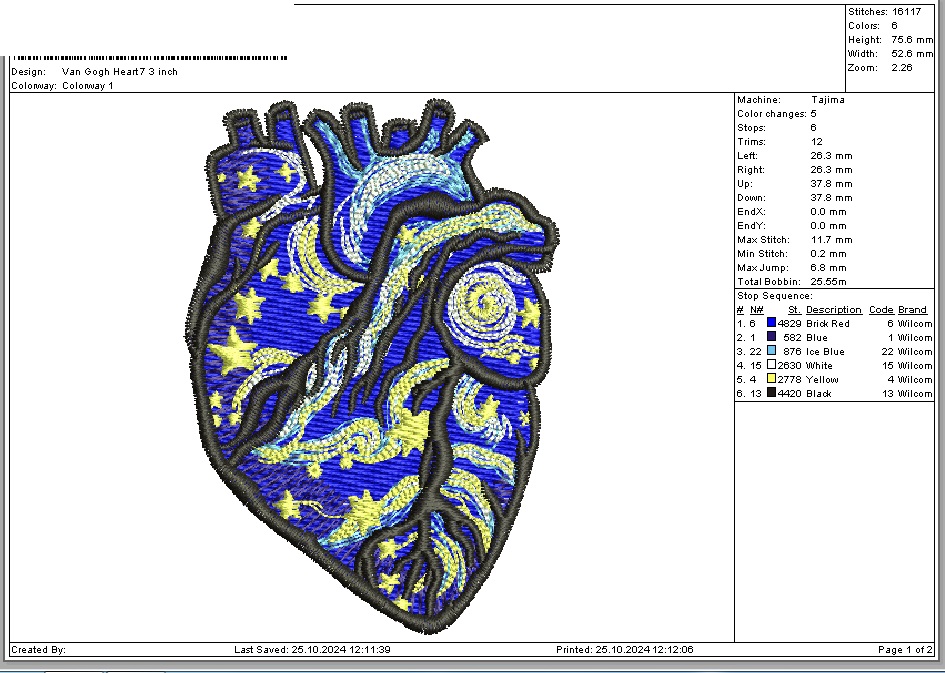The image size is (945, 673).
Task: Click the Width value '52.6 mm'
Action: 912,54
